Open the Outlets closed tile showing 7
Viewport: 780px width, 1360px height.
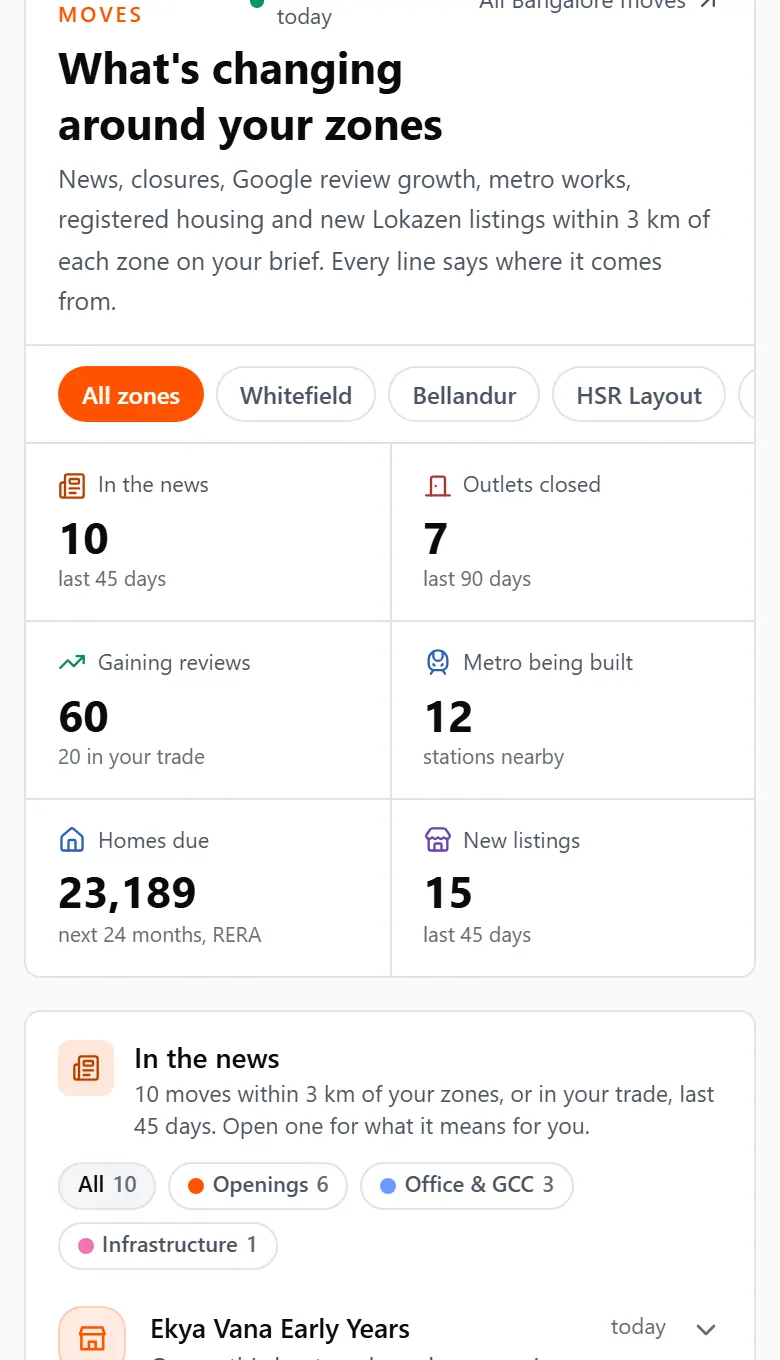(x=573, y=532)
